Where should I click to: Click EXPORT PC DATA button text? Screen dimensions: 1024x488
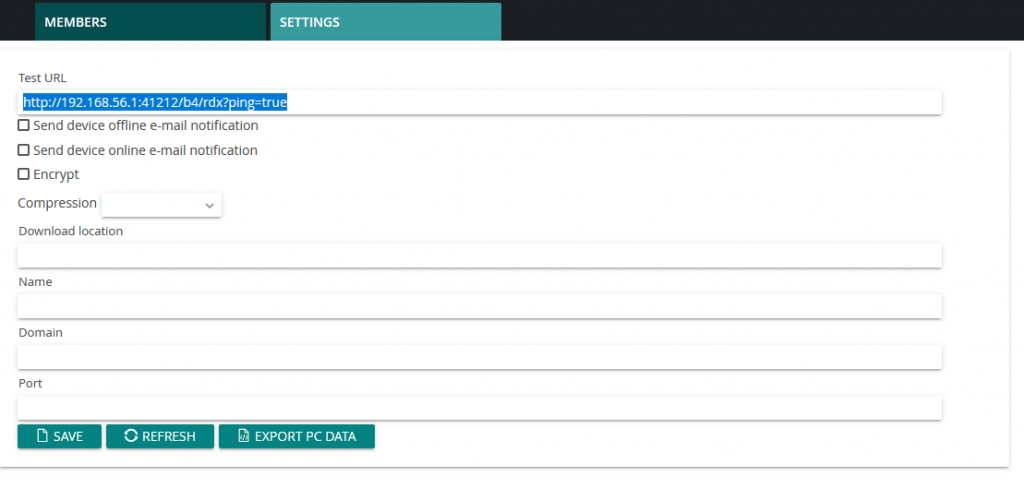(x=306, y=436)
